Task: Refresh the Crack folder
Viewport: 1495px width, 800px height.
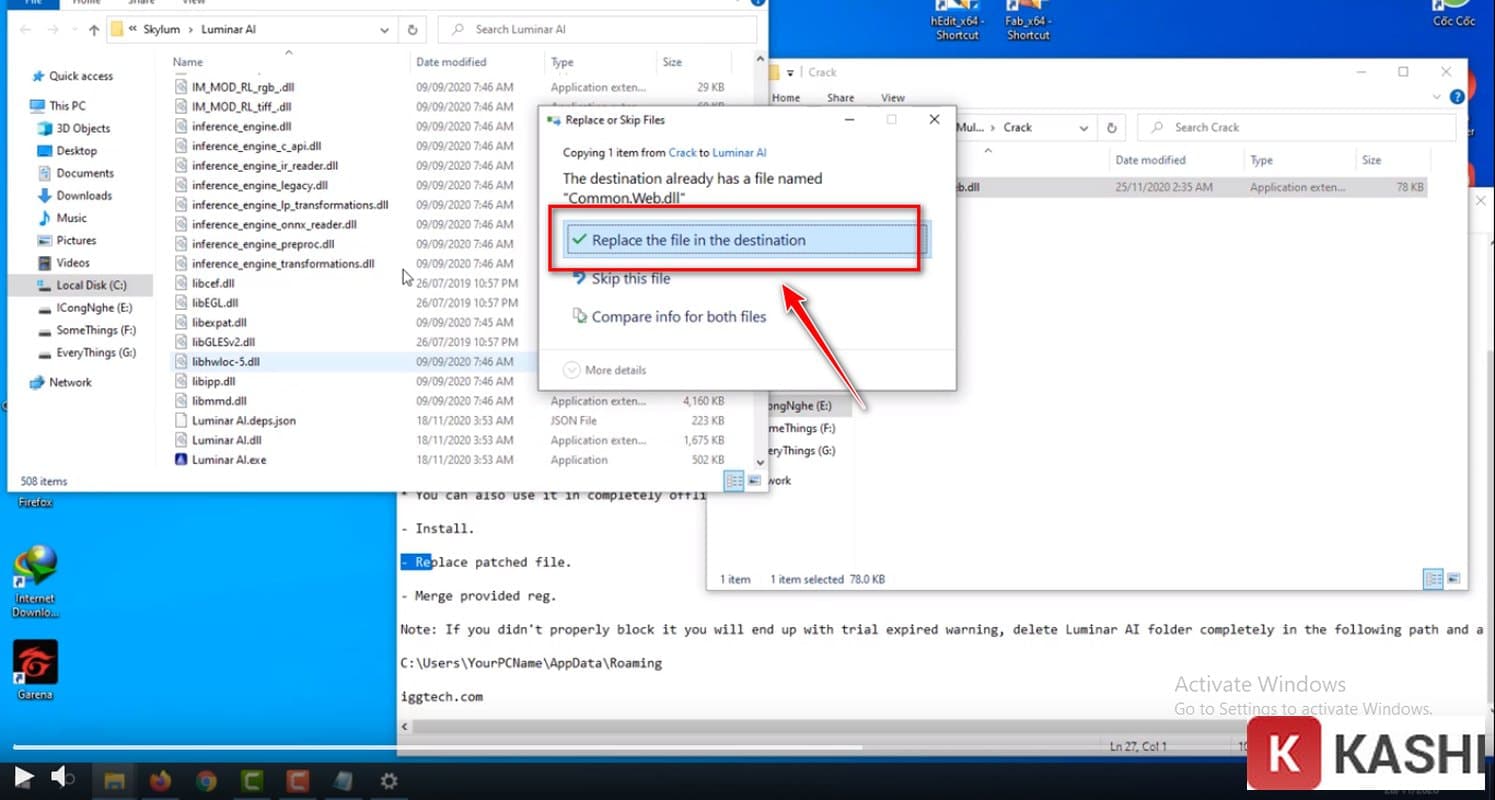Action: point(1112,128)
